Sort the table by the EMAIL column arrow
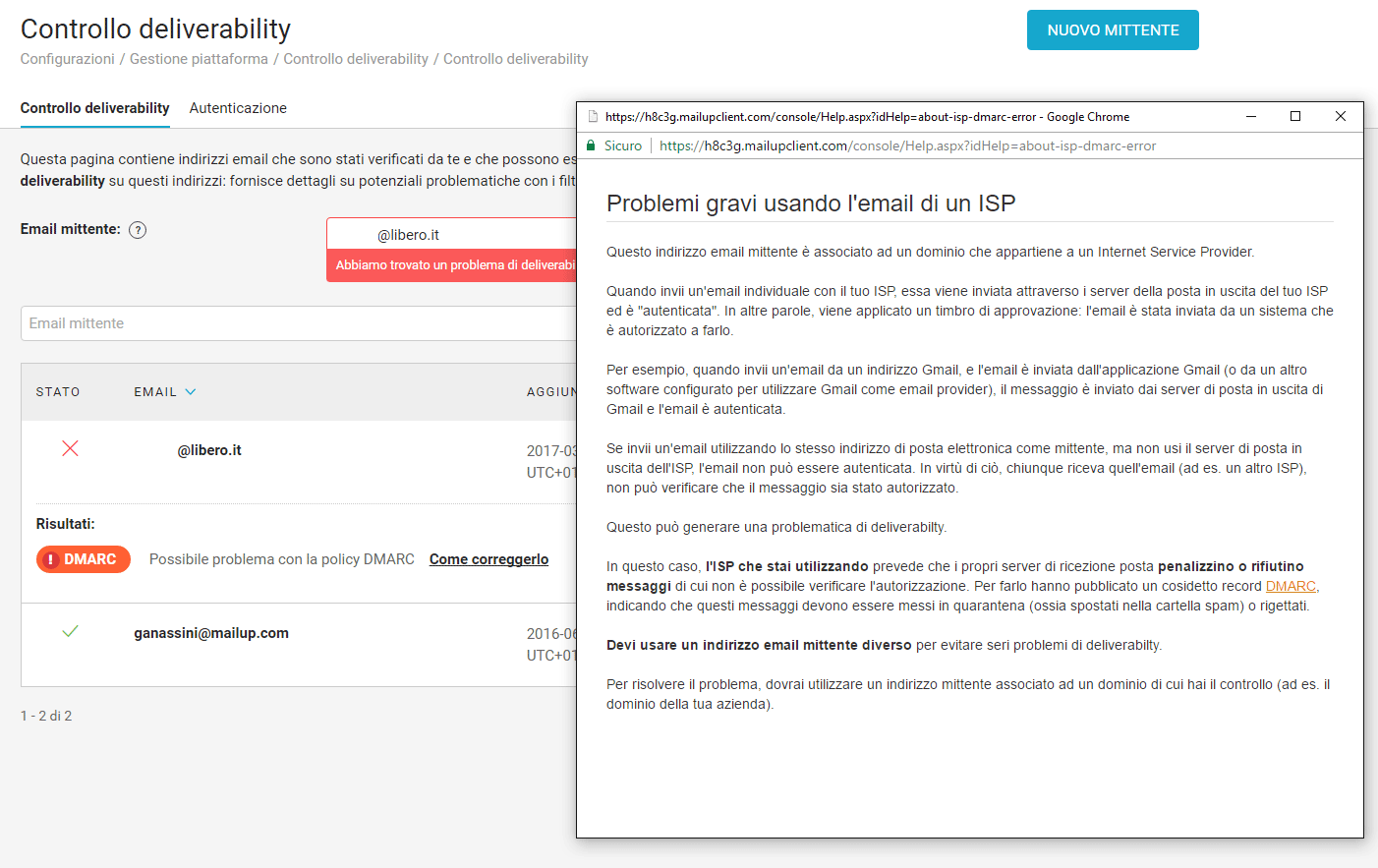Viewport: 1378px width, 868px height. (191, 391)
